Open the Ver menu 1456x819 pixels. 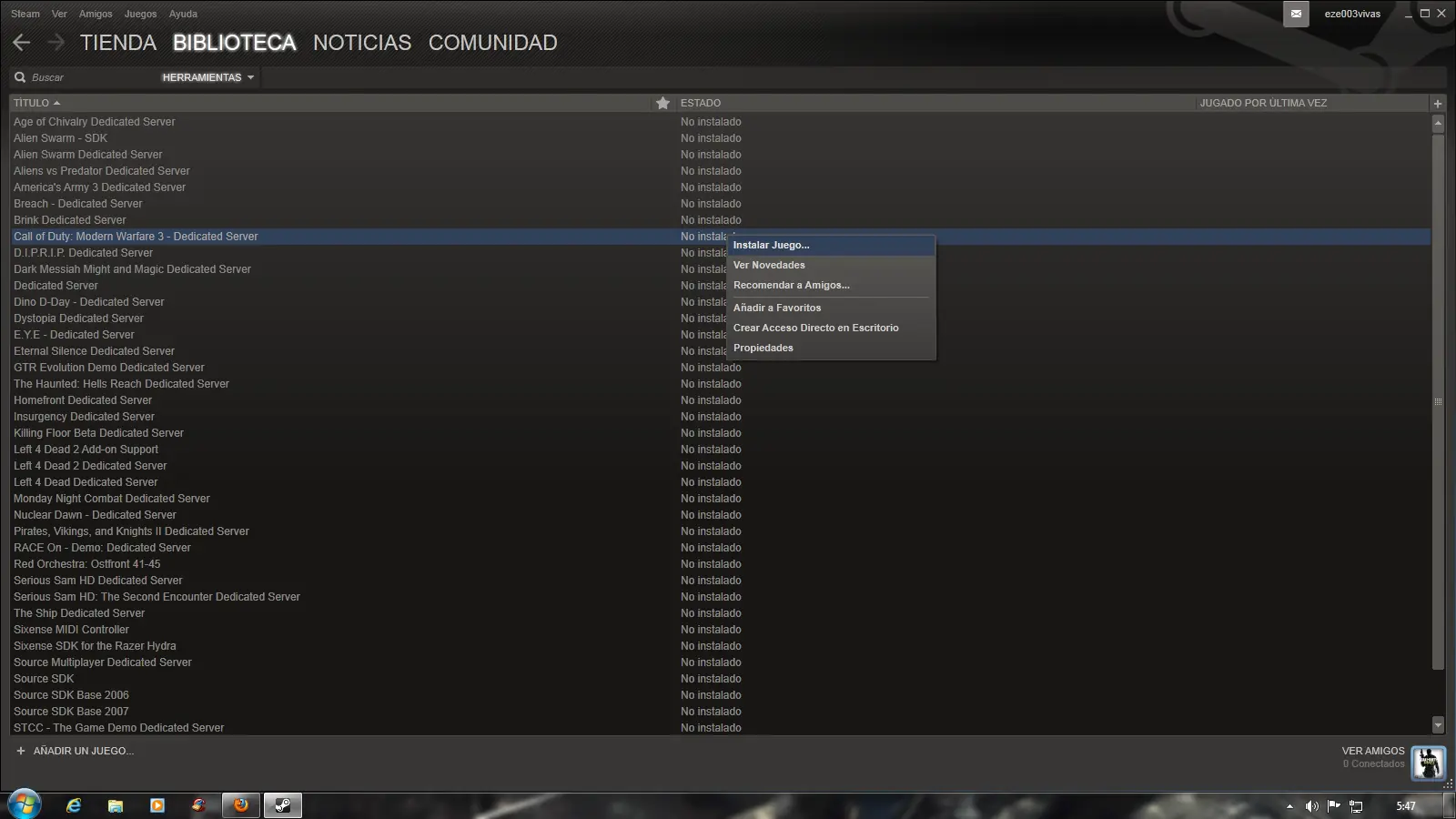click(59, 14)
